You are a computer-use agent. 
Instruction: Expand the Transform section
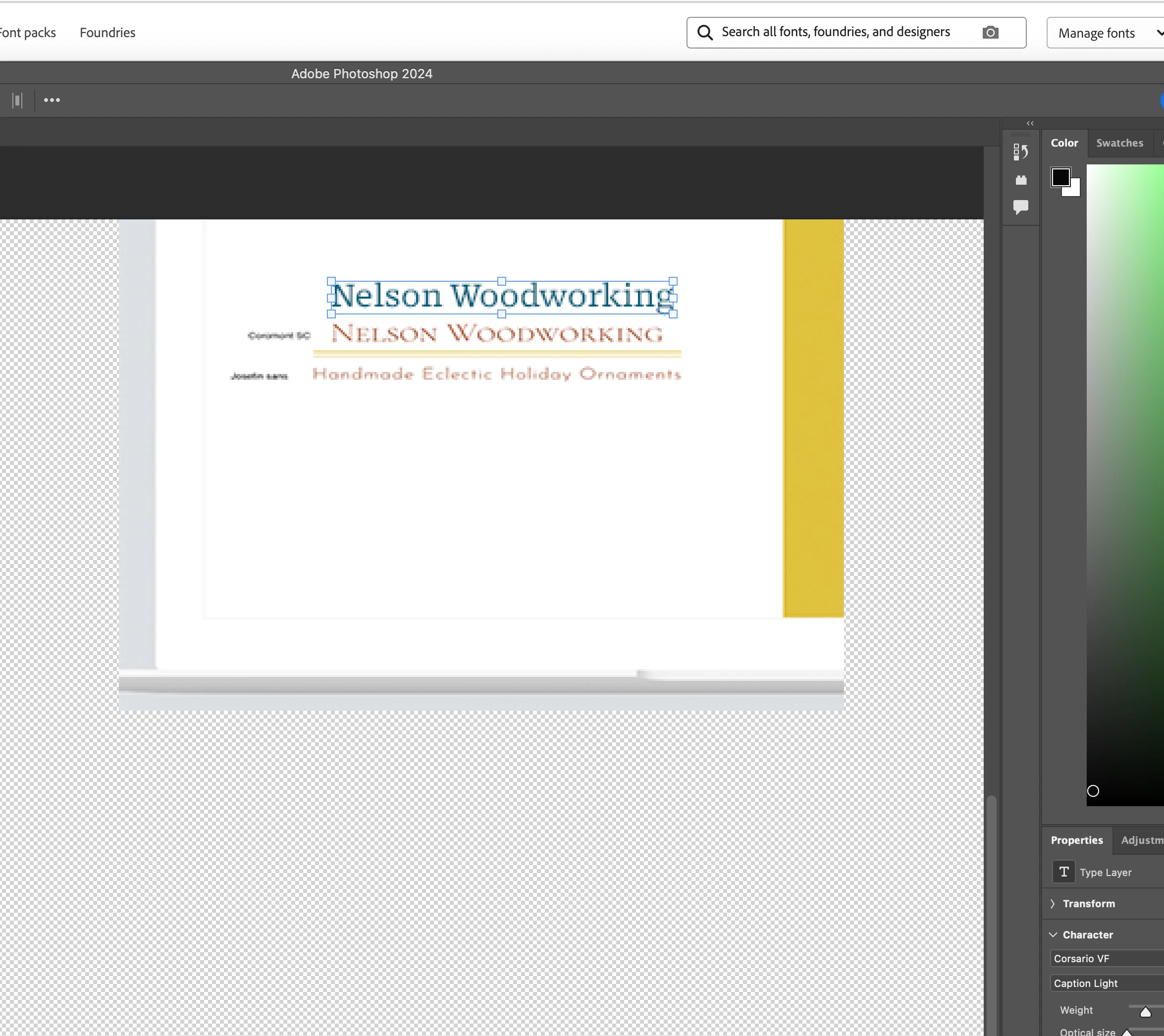(1053, 903)
